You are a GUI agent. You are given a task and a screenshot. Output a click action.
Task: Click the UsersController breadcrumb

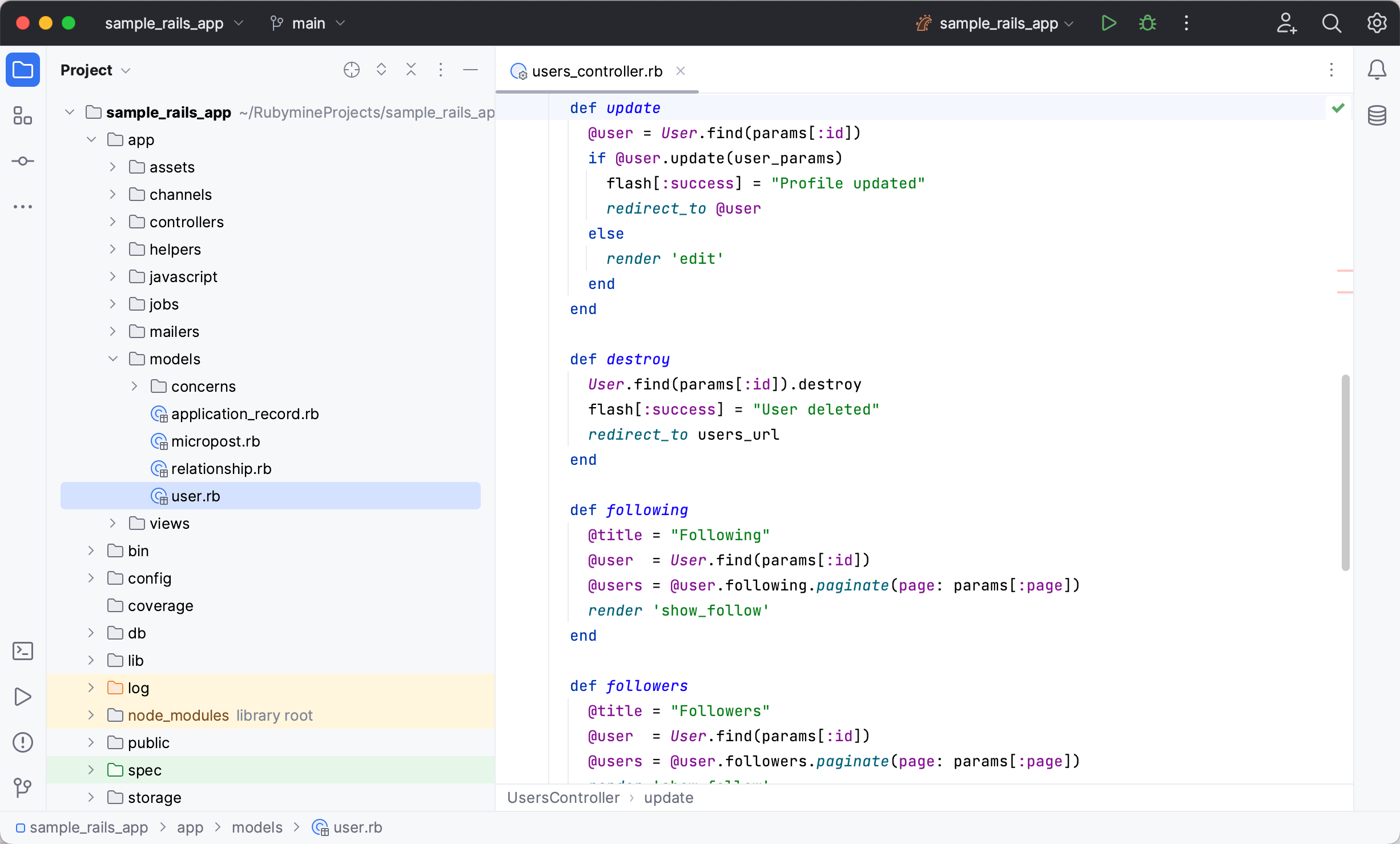[563, 798]
